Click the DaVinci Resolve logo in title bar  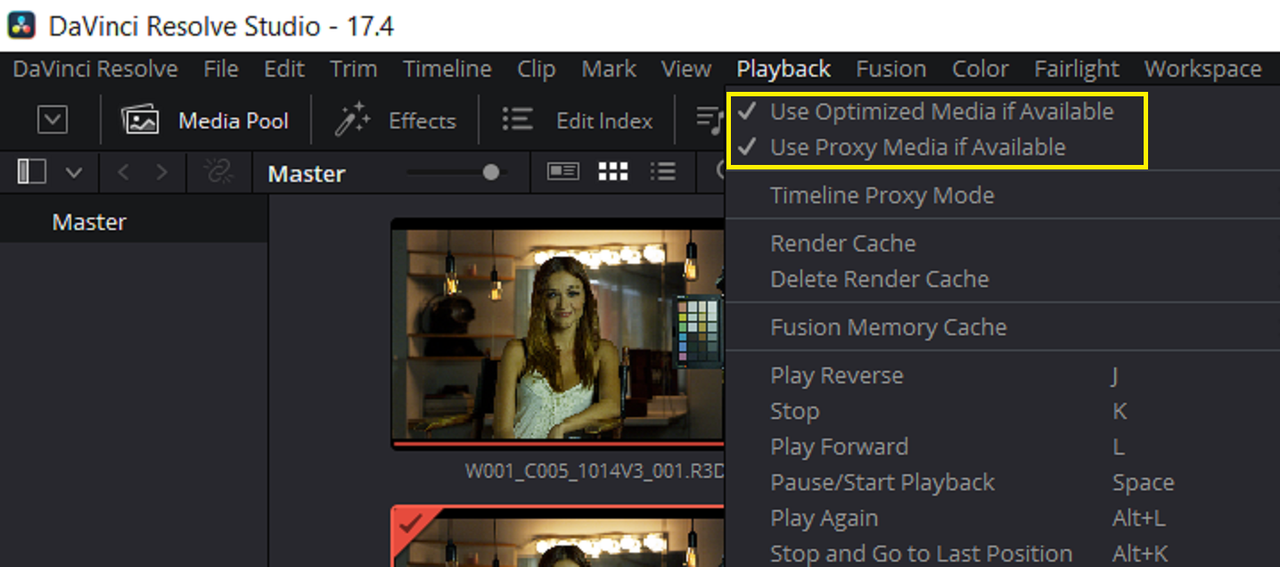(21, 25)
